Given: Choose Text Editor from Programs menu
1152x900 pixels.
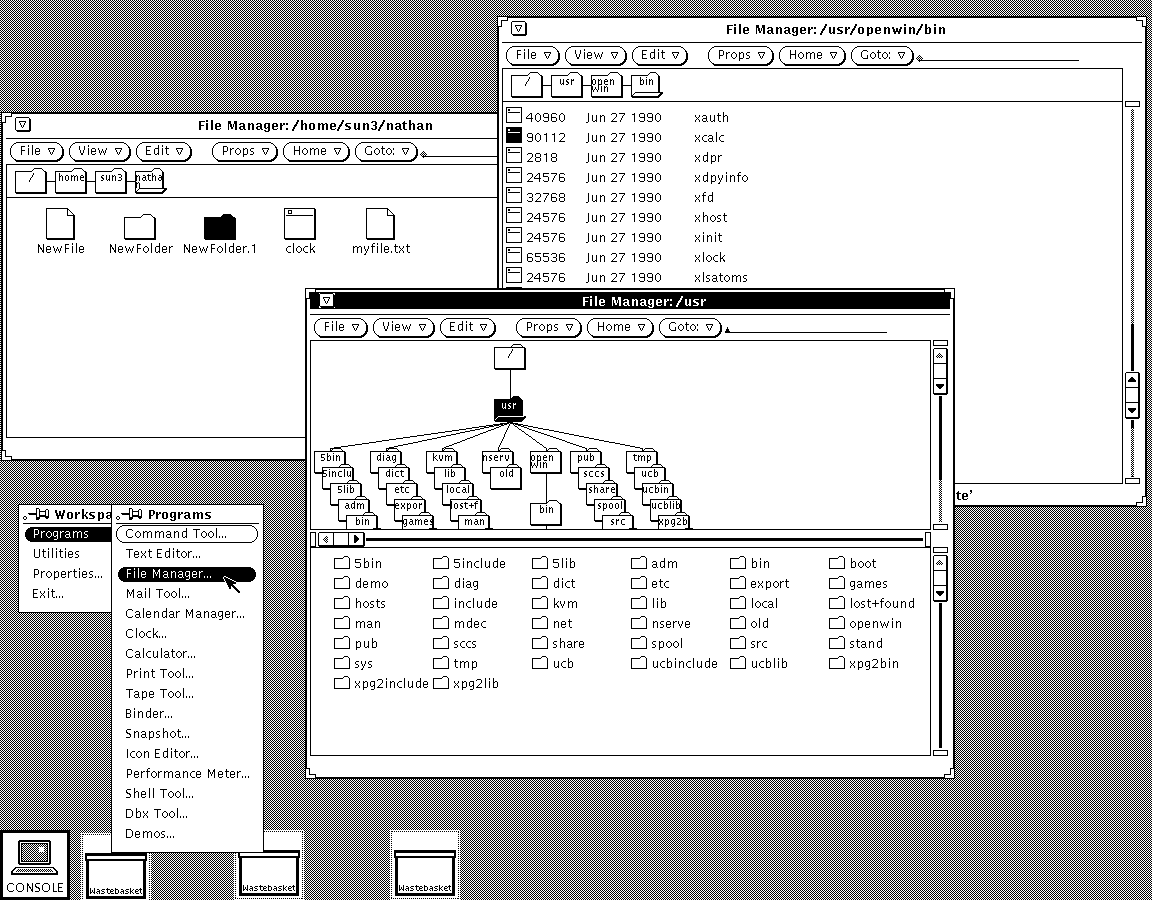Looking at the screenshot, I should [163, 553].
